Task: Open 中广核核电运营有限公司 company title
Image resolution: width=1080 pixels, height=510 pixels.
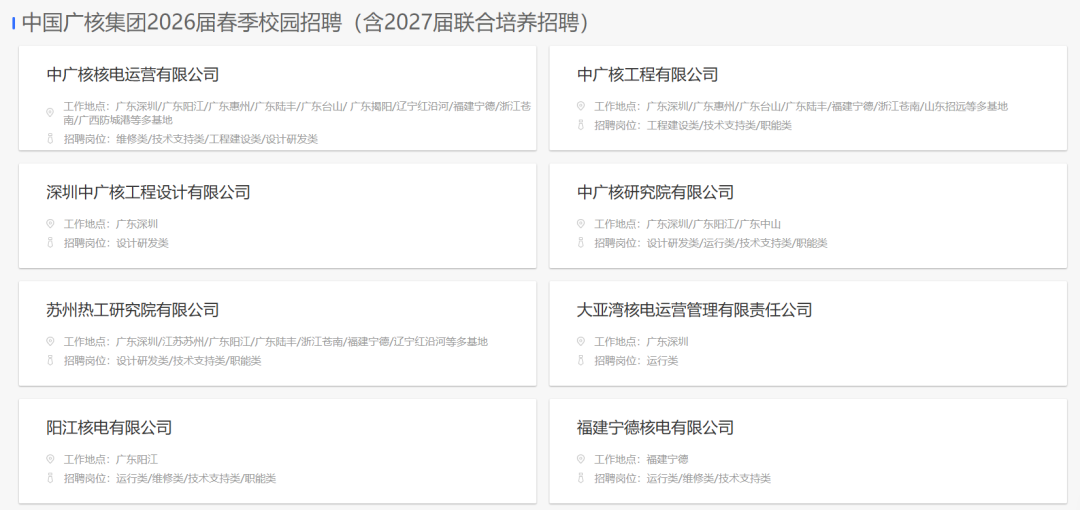Action: click(133, 74)
